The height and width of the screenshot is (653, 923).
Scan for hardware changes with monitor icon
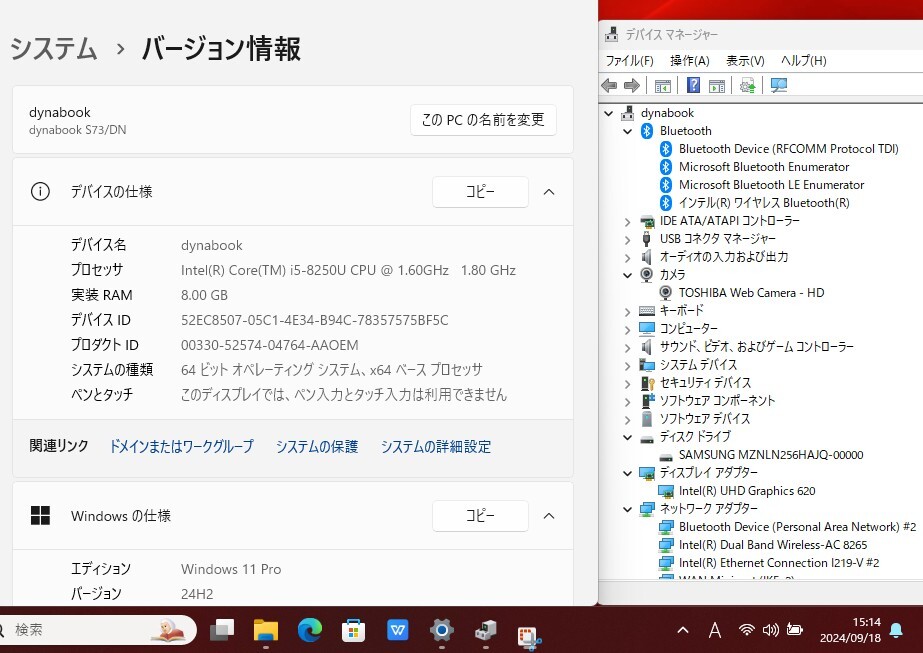(779, 86)
